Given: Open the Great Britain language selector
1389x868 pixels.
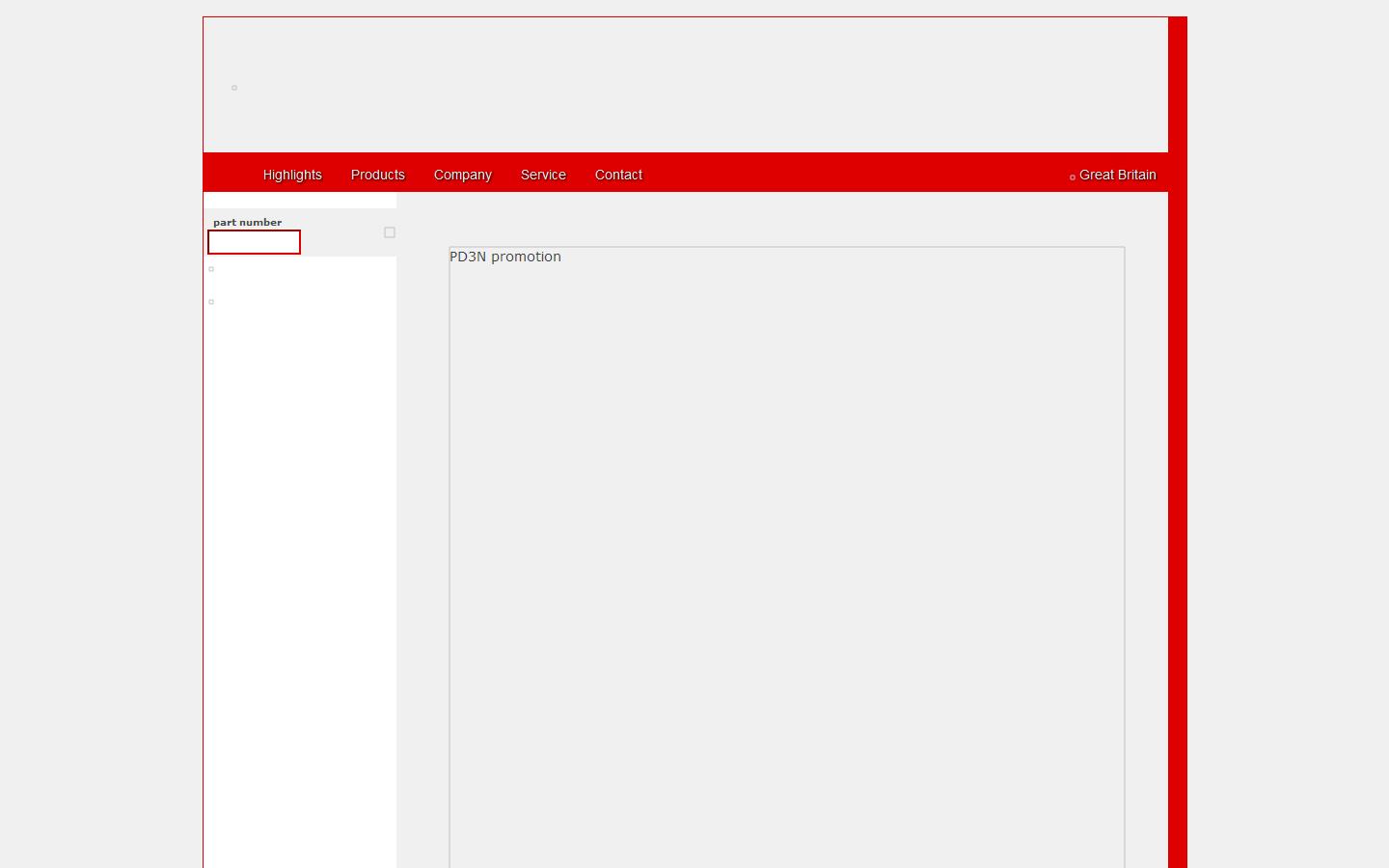Looking at the screenshot, I should click(x=1117, y=175).
